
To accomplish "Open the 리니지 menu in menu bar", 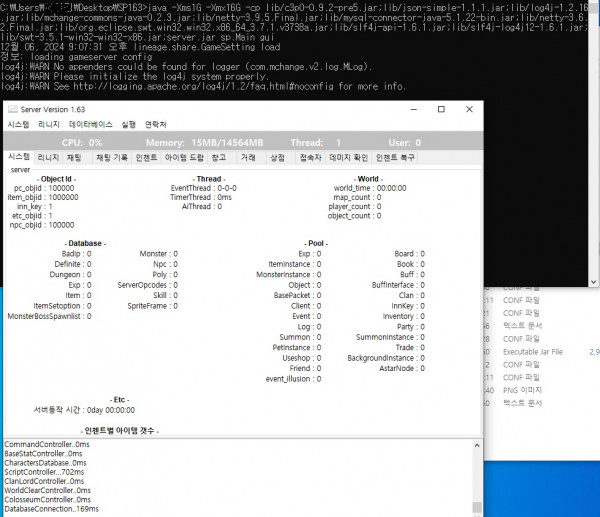I will (49, 124).
